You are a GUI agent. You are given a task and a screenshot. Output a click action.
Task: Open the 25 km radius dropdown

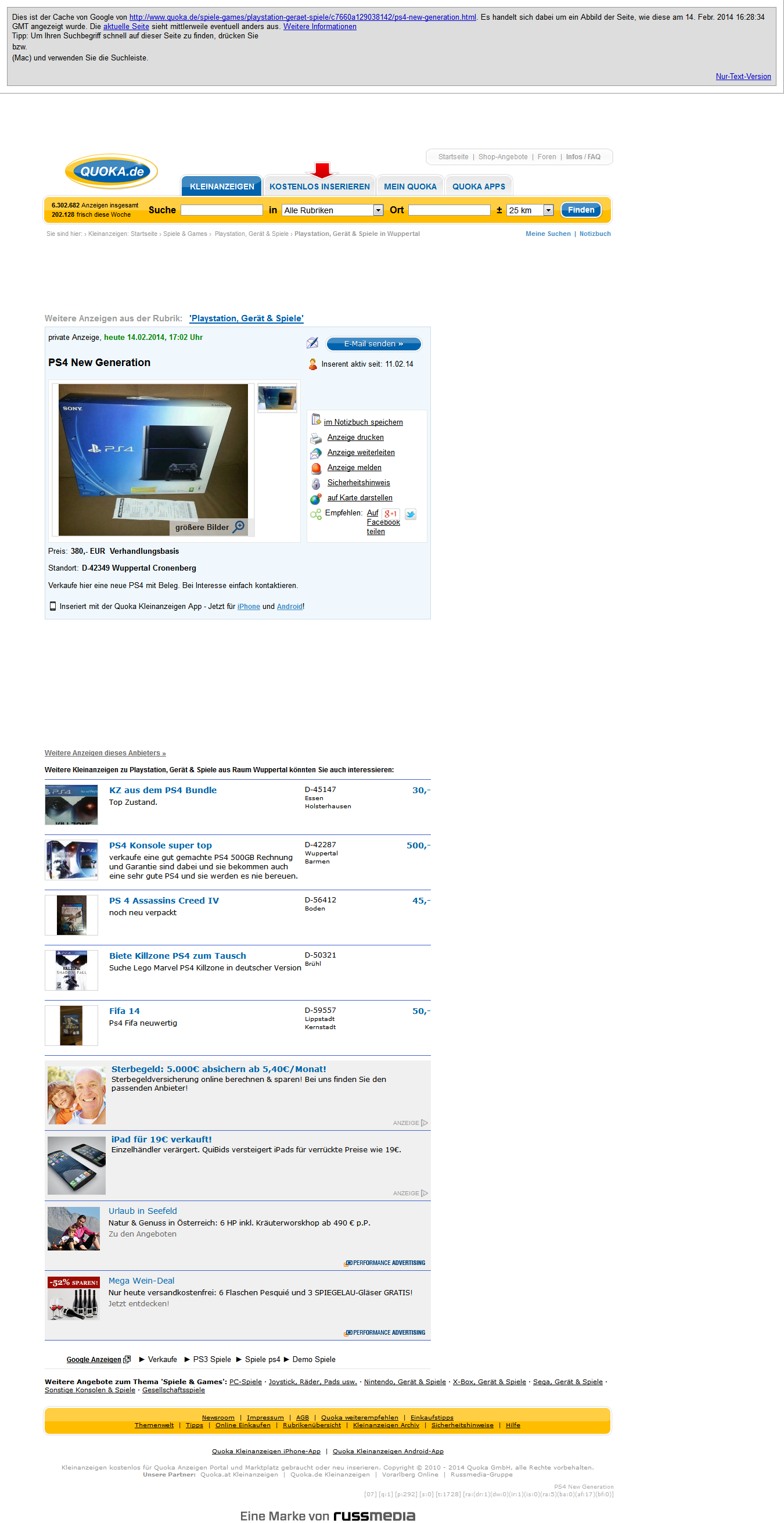pyautogui.click(x=530, y=210)
